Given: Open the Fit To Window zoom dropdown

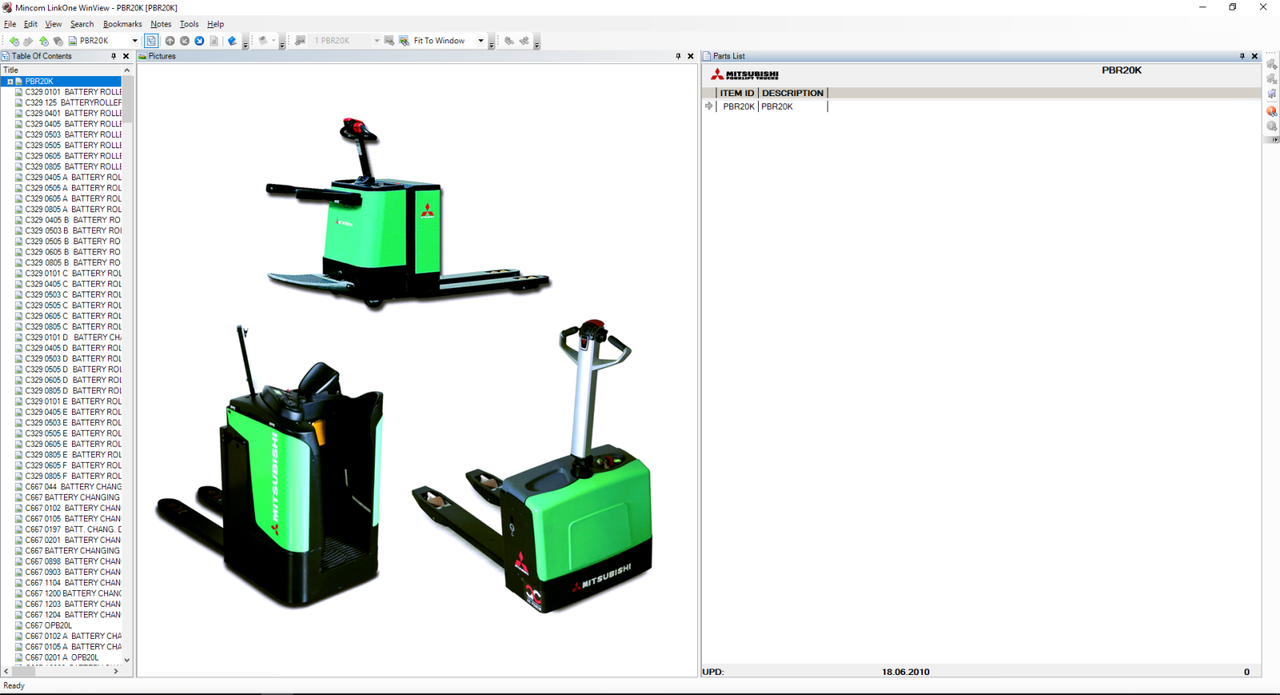Looking at the screenshot, I should click(480, 41).
